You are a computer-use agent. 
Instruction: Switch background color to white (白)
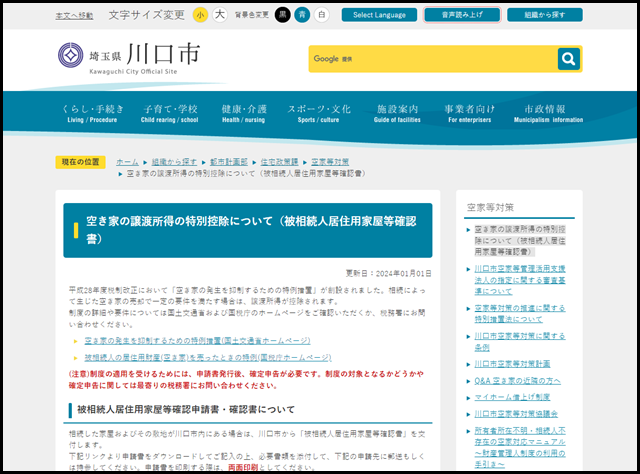tap(322, 15)
